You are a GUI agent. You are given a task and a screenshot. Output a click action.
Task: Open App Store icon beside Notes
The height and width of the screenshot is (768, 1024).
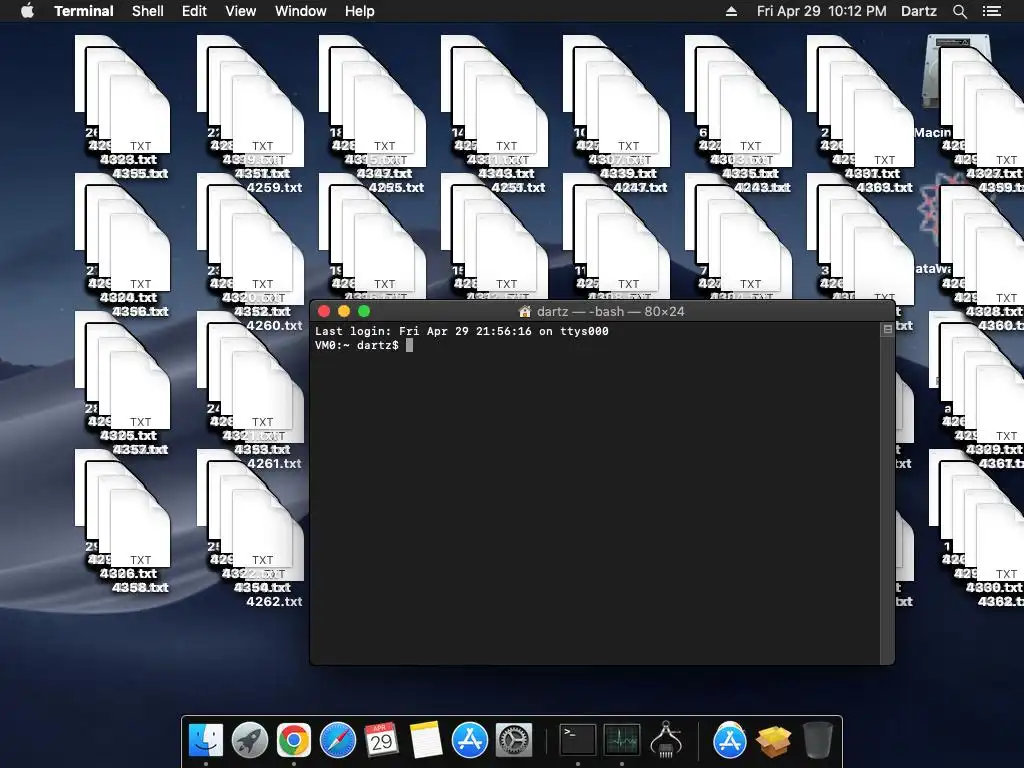click(470, 741)
